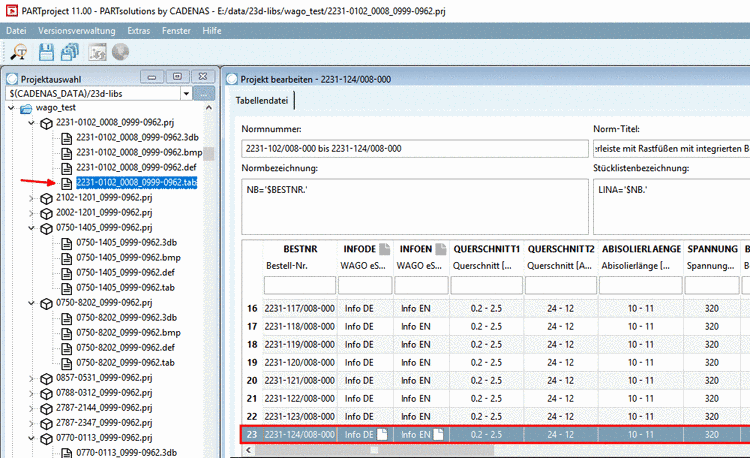Expand the 0857-0531_0999-0962.prj node
750x458 pixels.
(x=31, y=378)
